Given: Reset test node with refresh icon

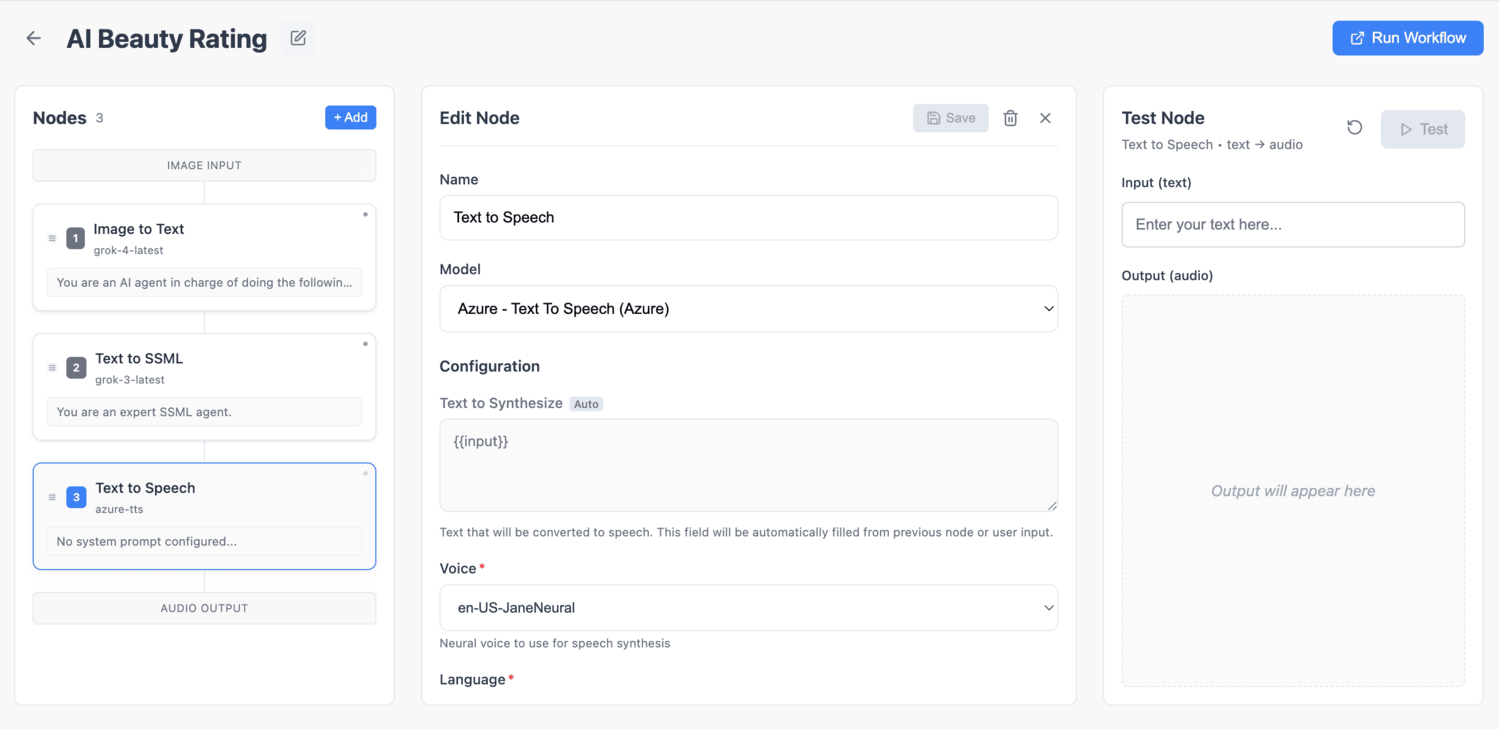Looking at the screenshot, I should click(x=1354, y=128).
